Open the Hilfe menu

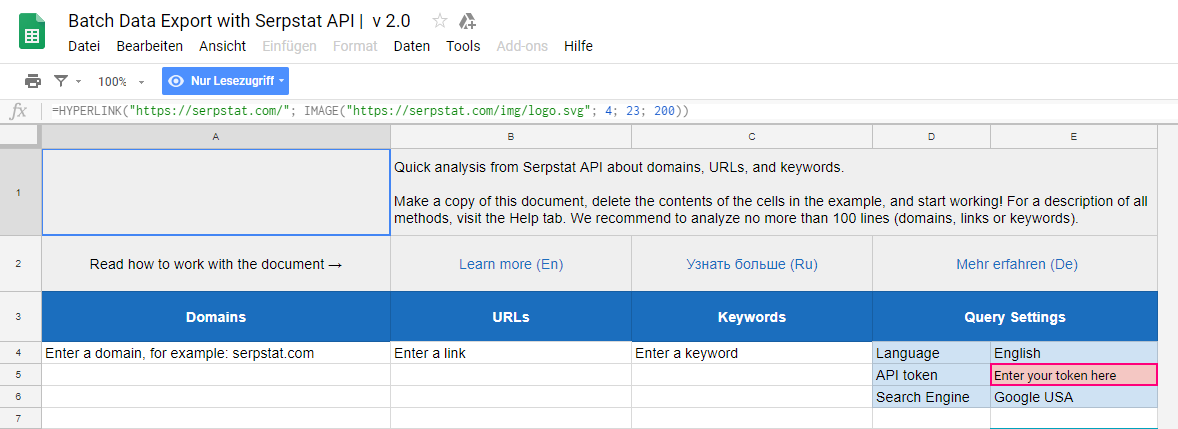tap(578, 46)
